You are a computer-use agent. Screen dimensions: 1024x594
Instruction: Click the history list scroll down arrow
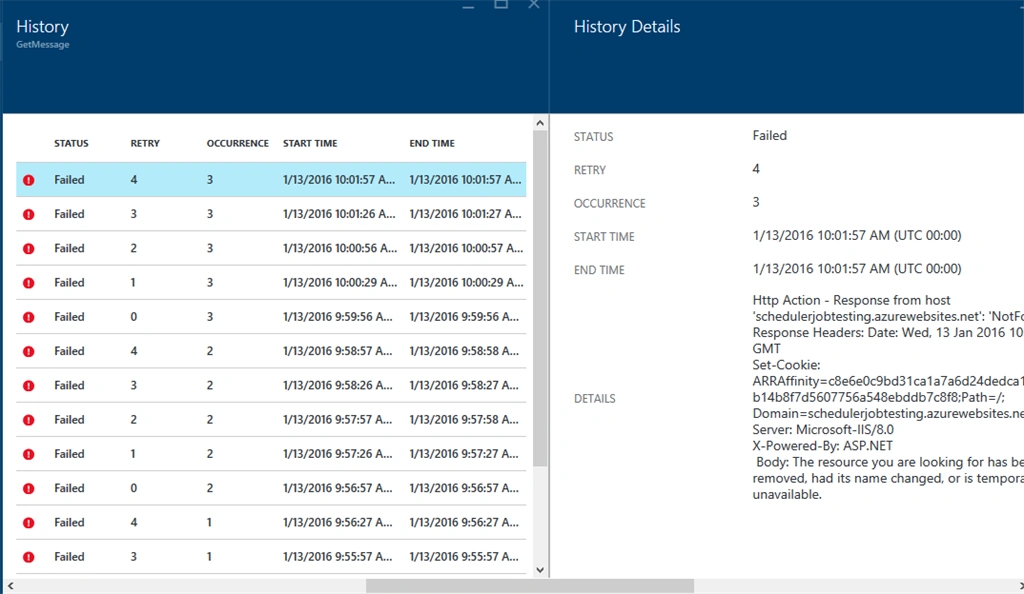click(540, 570)
